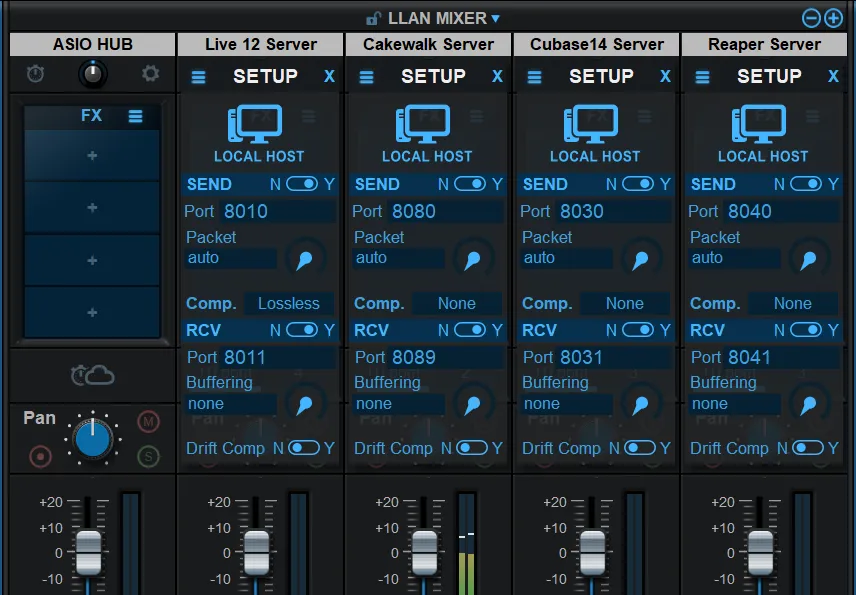Mute the ASIO HUB channel
Image resolution: width=856 pixels, height=595 pixels.
click(148, 422)
